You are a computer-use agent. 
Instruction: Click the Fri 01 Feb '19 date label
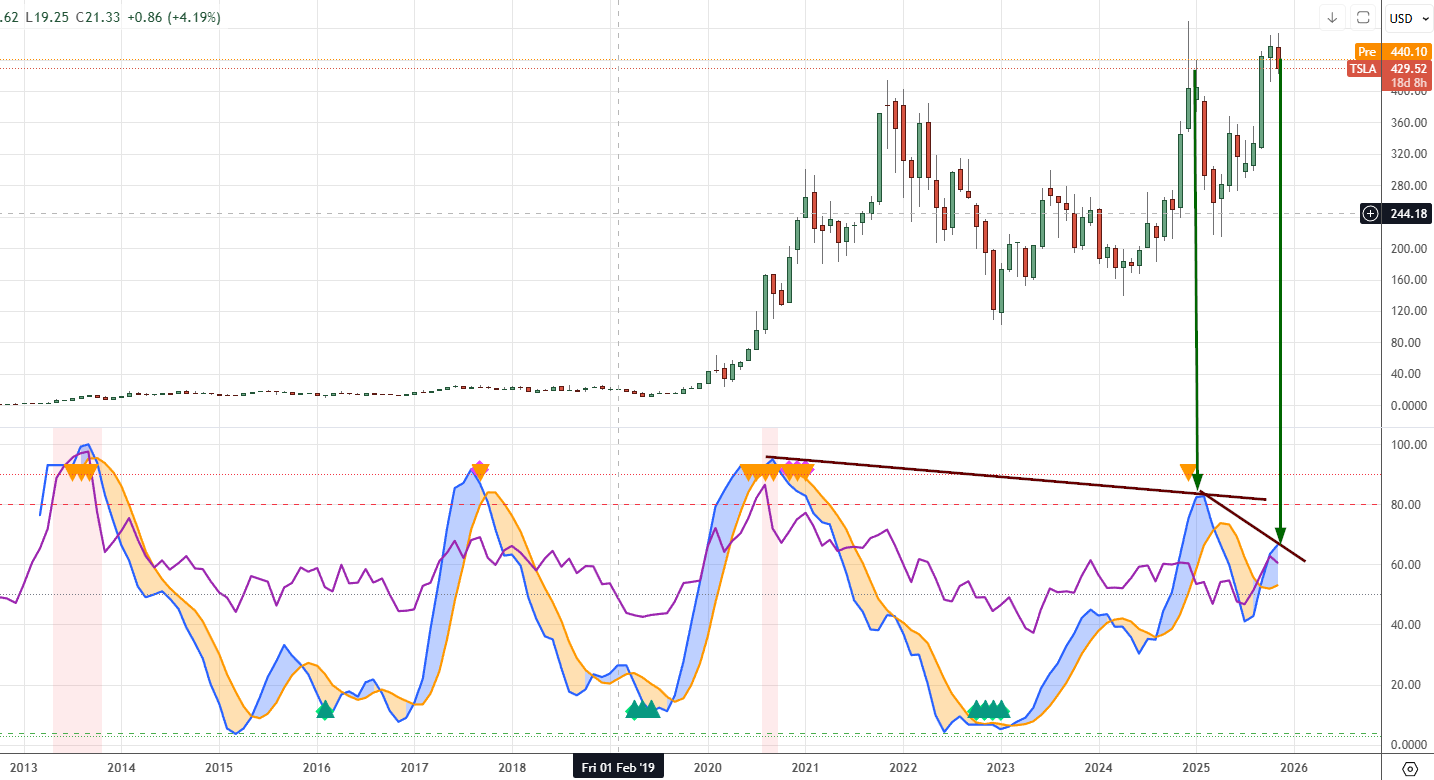618,768
